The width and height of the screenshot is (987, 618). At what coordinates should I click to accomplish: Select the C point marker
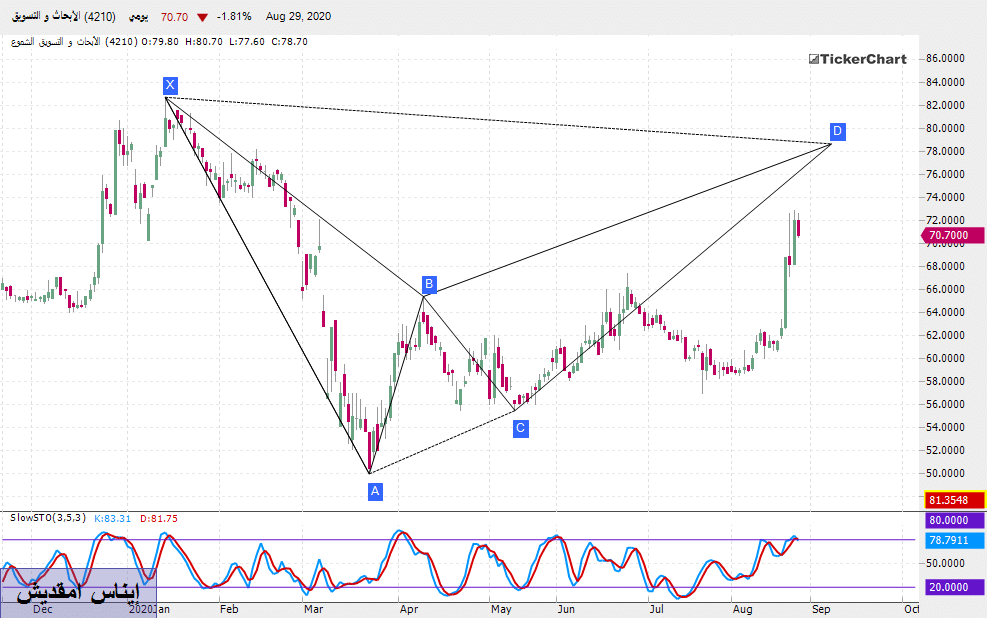pyautogui.click(x=520, y=429)
